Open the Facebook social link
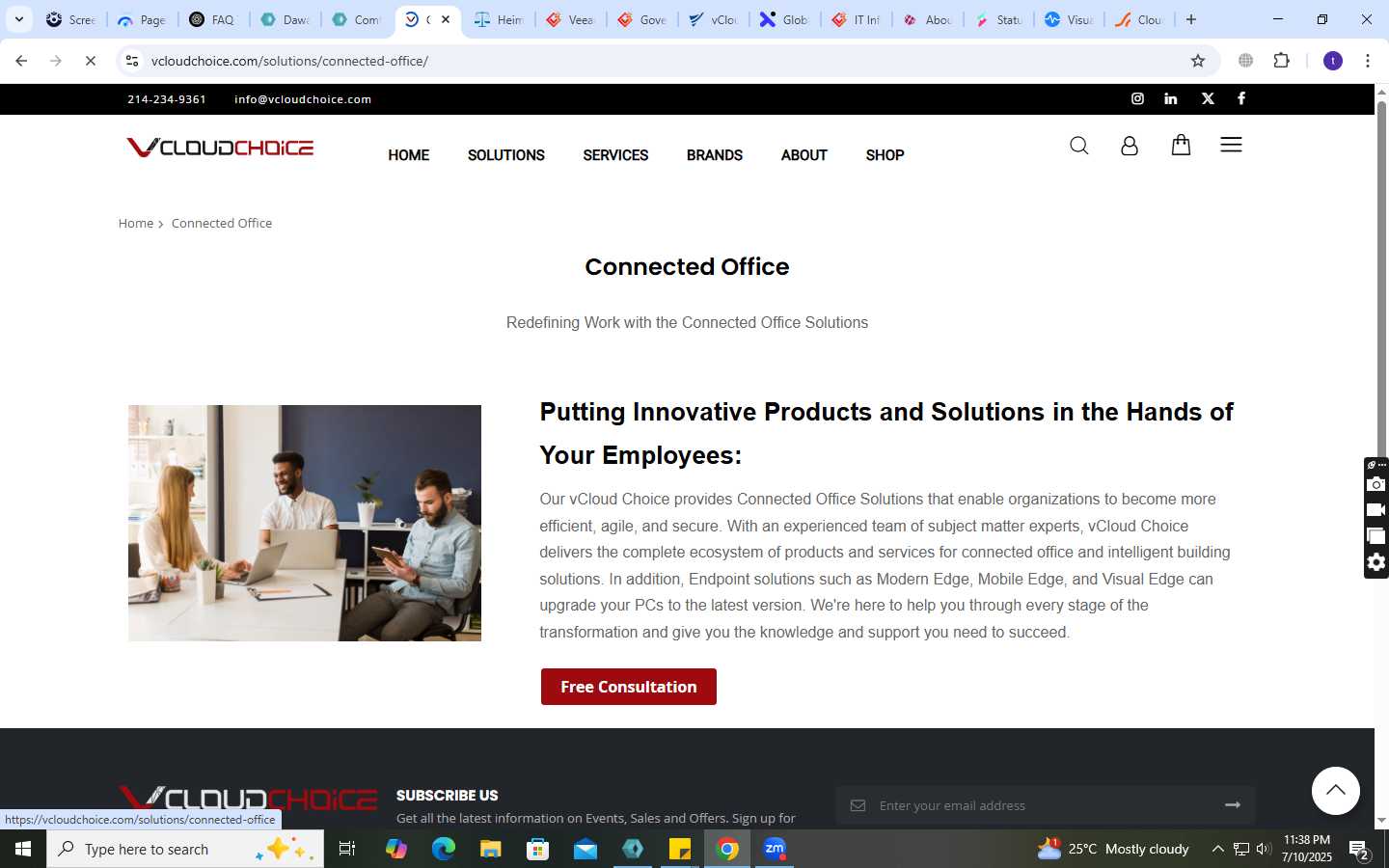Image resolution: width=1389 pixels, height=868 pixels. 1241,98
